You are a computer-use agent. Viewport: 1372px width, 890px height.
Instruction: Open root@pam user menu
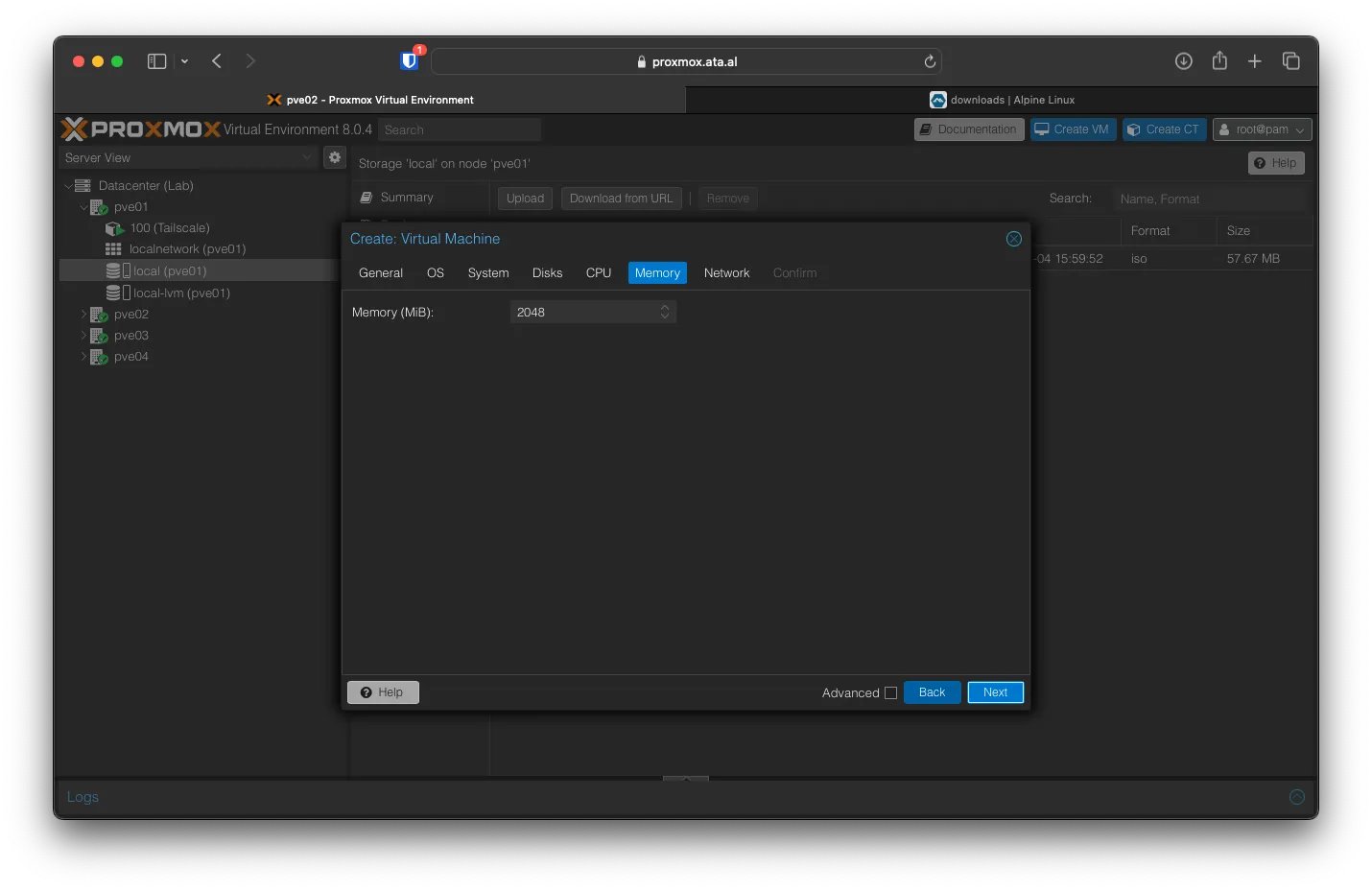pos(1262,129)
